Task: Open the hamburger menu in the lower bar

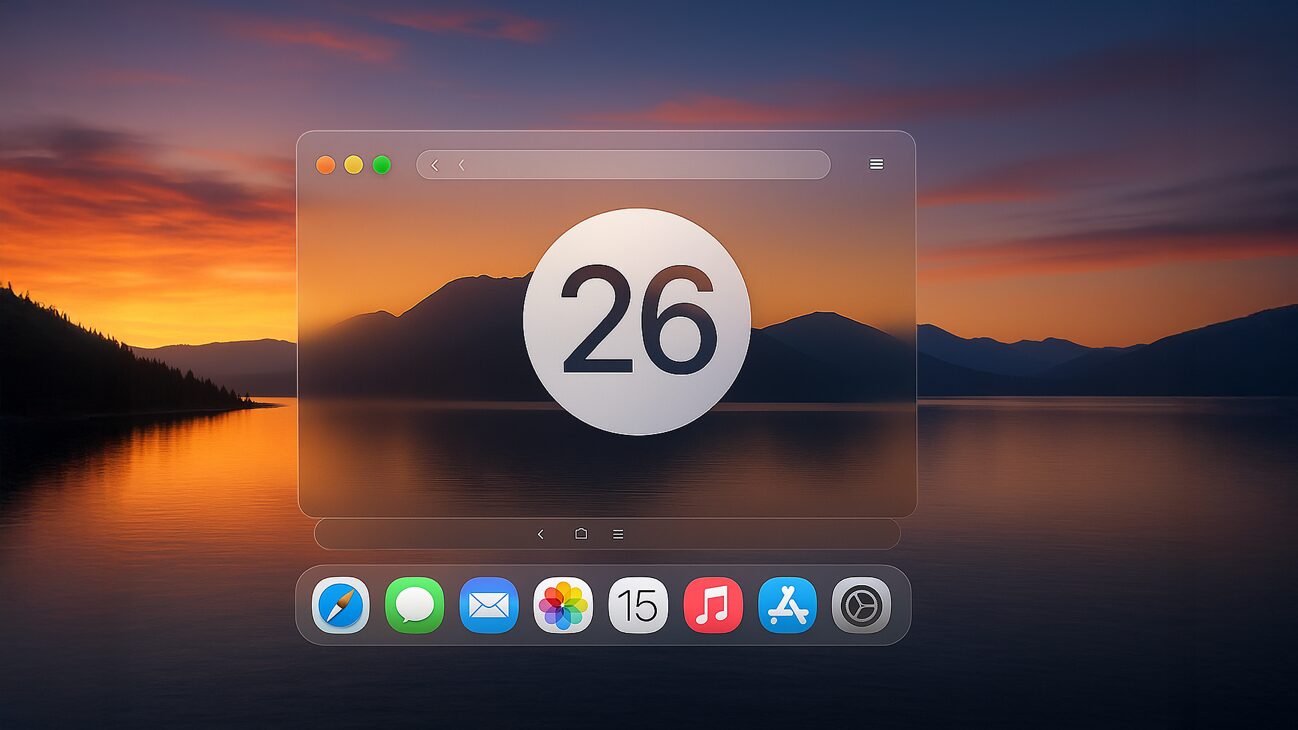Action: click(x=618, y=534)
